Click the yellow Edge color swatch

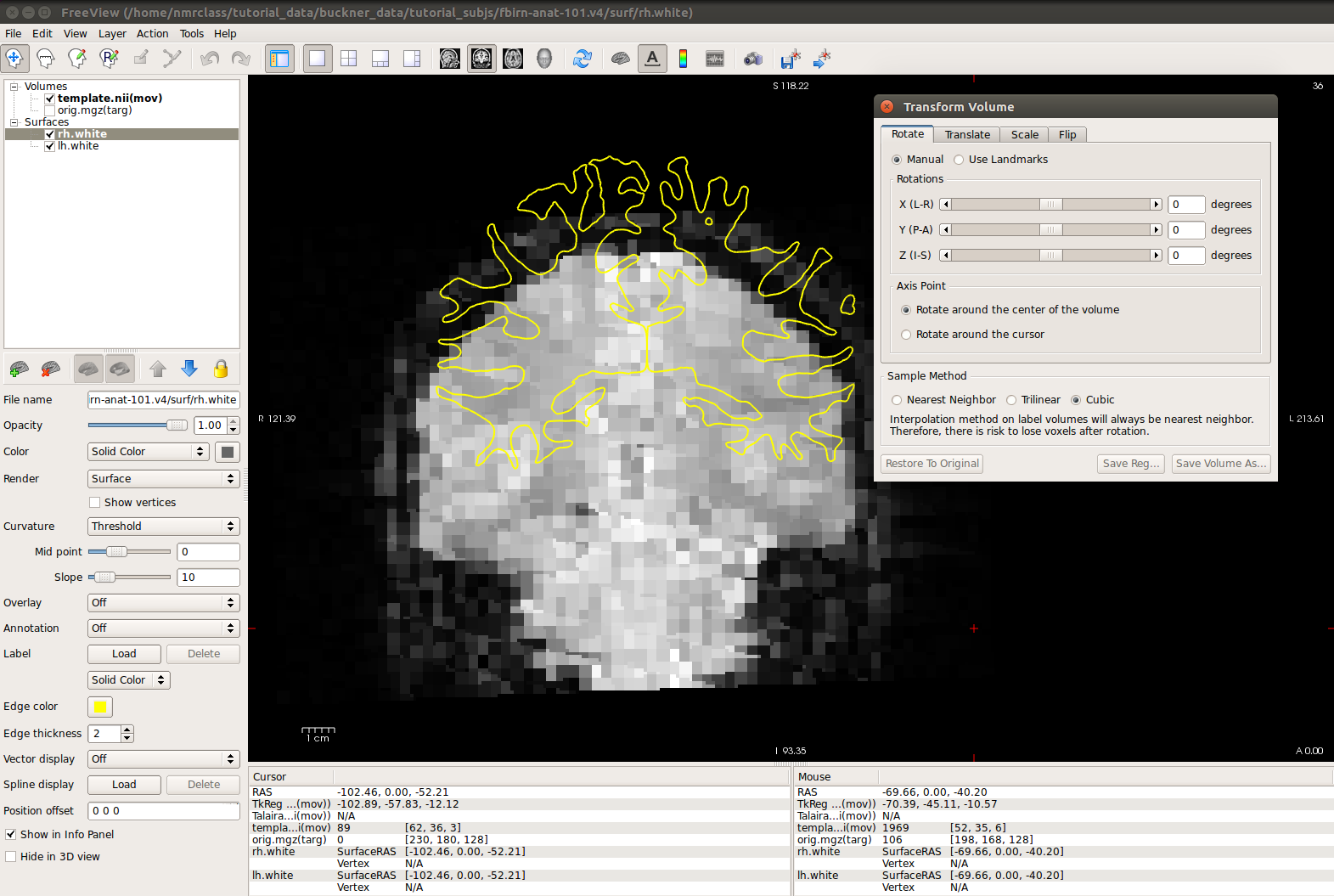tap(100, 707)
